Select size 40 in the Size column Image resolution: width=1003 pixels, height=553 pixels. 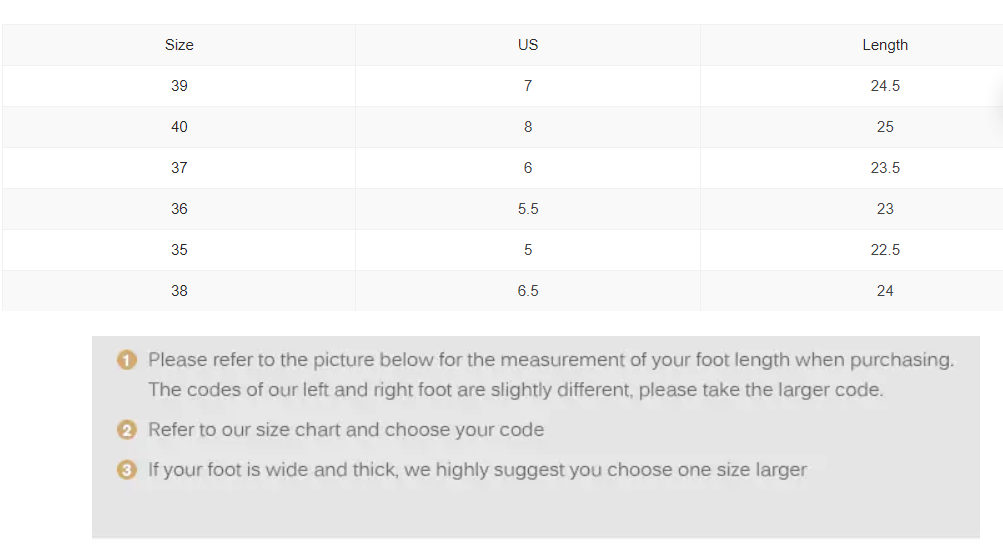pos(179,127)
